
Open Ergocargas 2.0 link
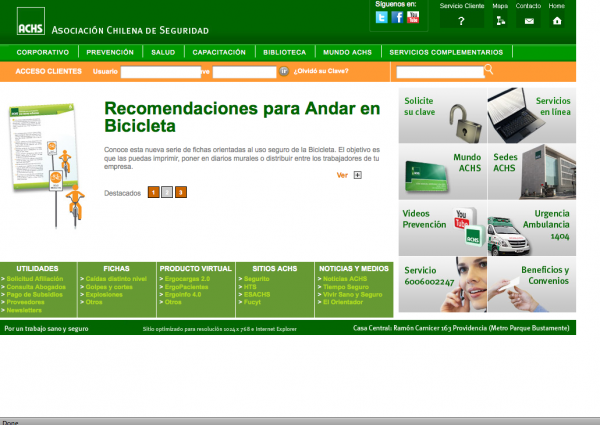click(187, 279)
